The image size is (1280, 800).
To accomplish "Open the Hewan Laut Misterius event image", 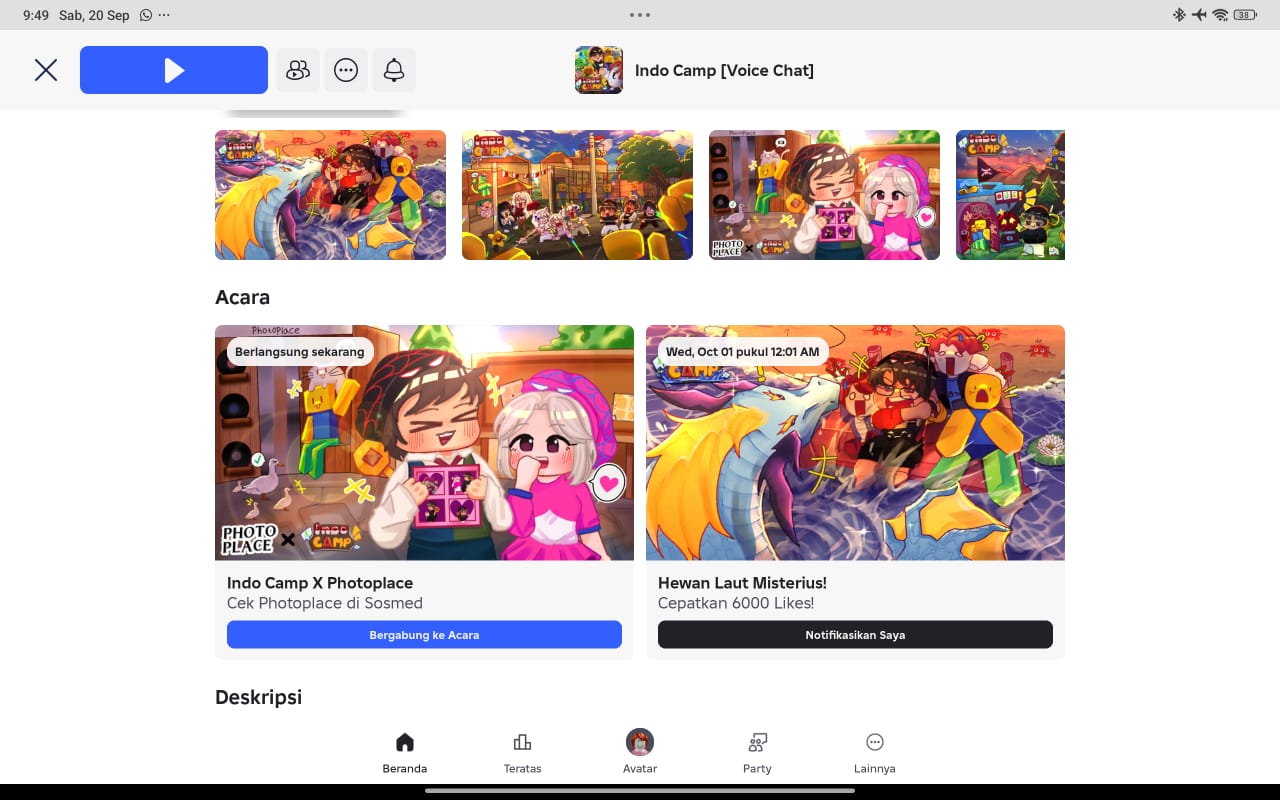I will [855, 442].
